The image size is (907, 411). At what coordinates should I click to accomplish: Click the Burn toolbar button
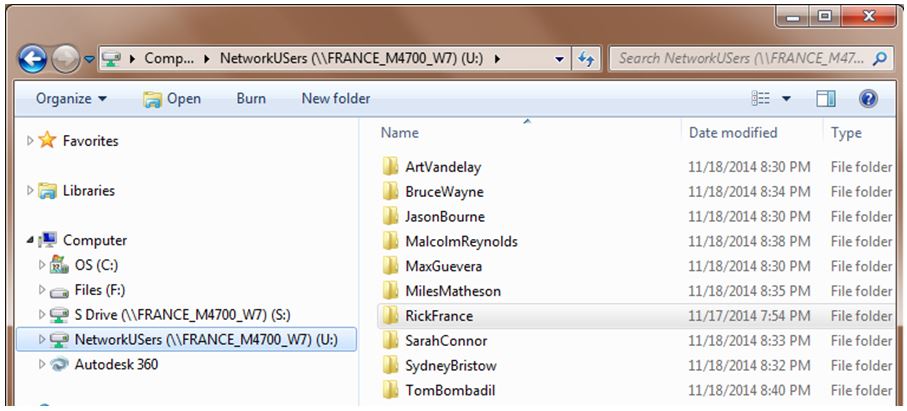coord(251,98)
